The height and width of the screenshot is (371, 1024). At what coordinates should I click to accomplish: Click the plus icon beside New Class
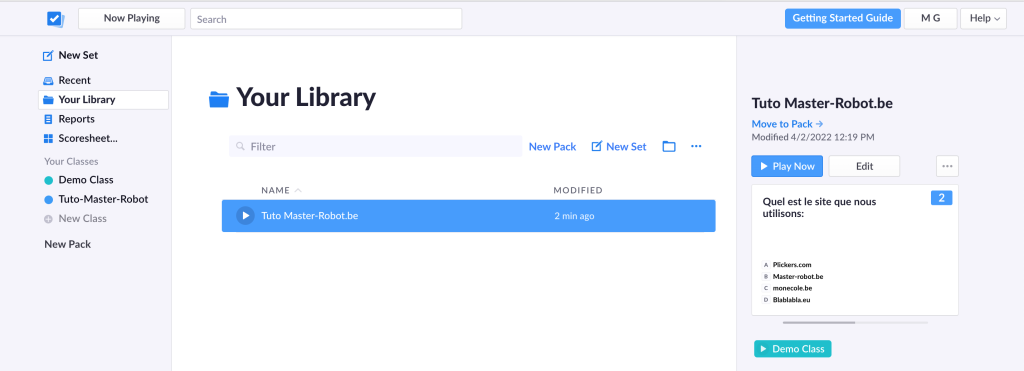(x=48, y=219)
